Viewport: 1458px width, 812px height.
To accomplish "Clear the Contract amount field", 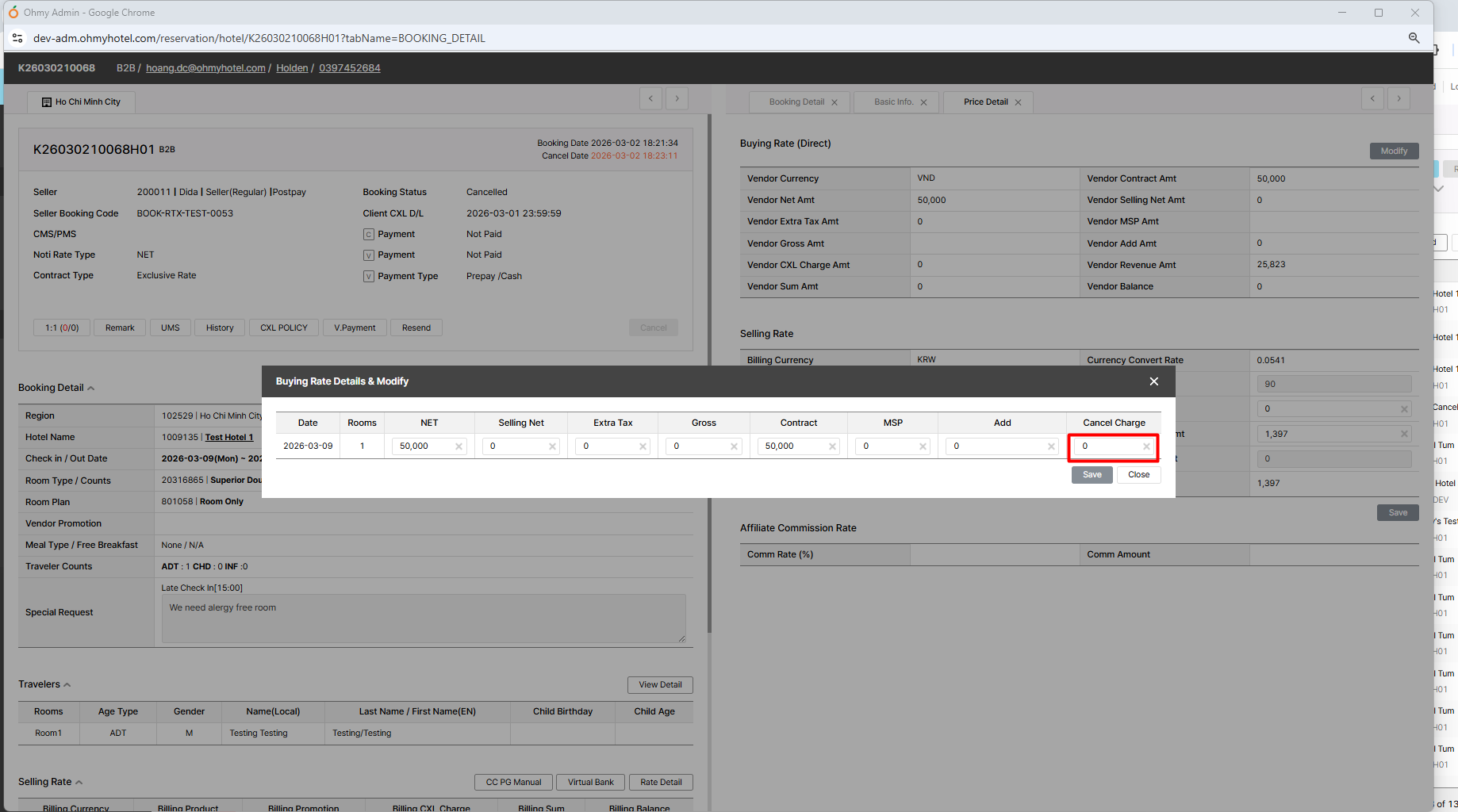I will (x=832, y=446).
